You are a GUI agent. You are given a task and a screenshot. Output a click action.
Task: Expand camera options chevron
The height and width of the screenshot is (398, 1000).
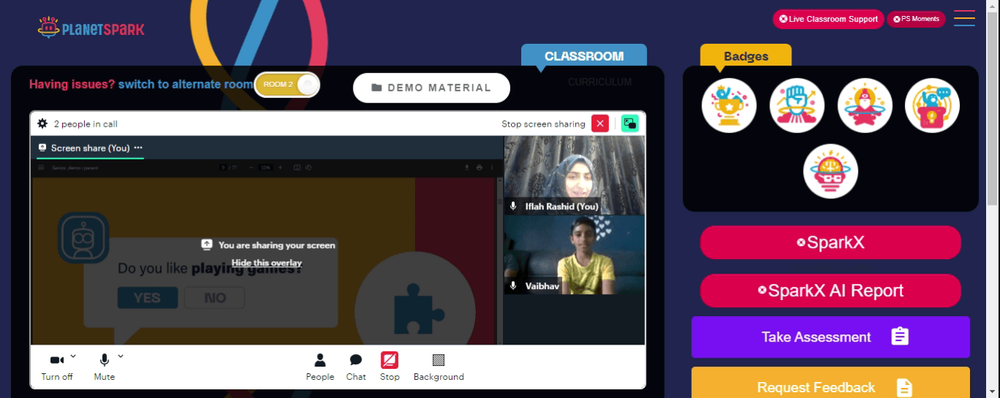click(x=73, y=356)
